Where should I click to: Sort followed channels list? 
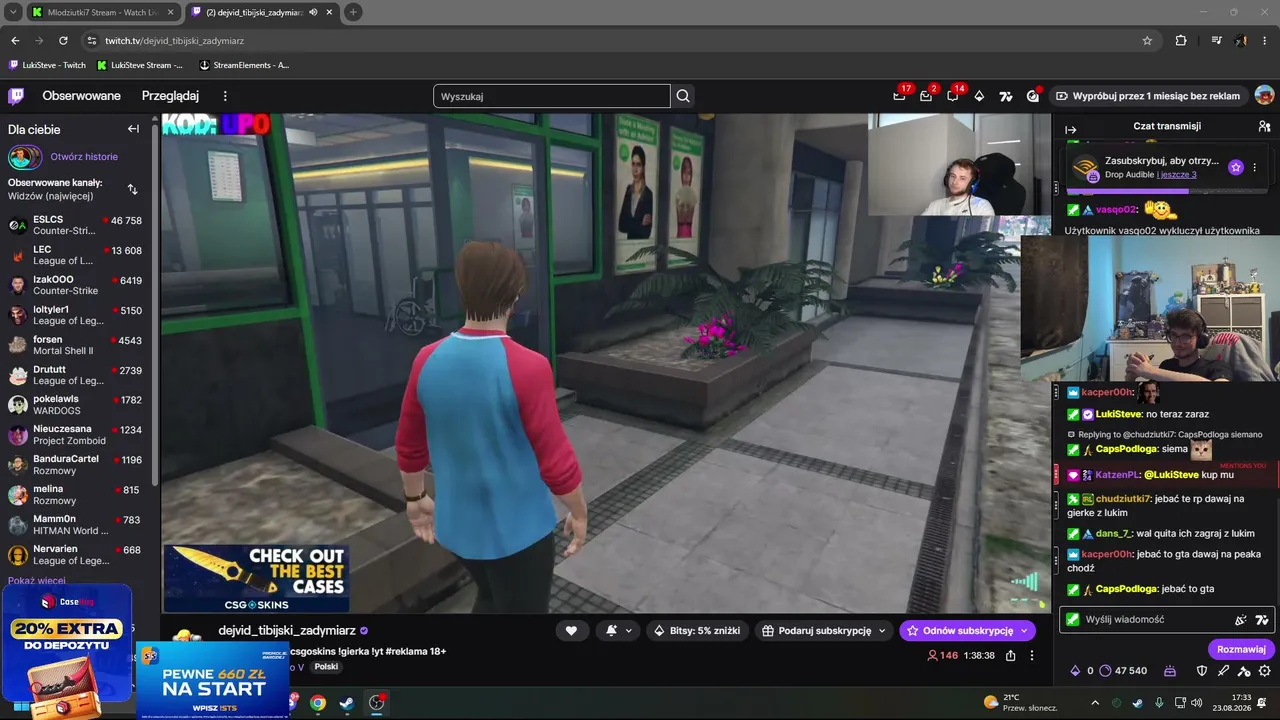pyautogui.click(x=133, y=189)
